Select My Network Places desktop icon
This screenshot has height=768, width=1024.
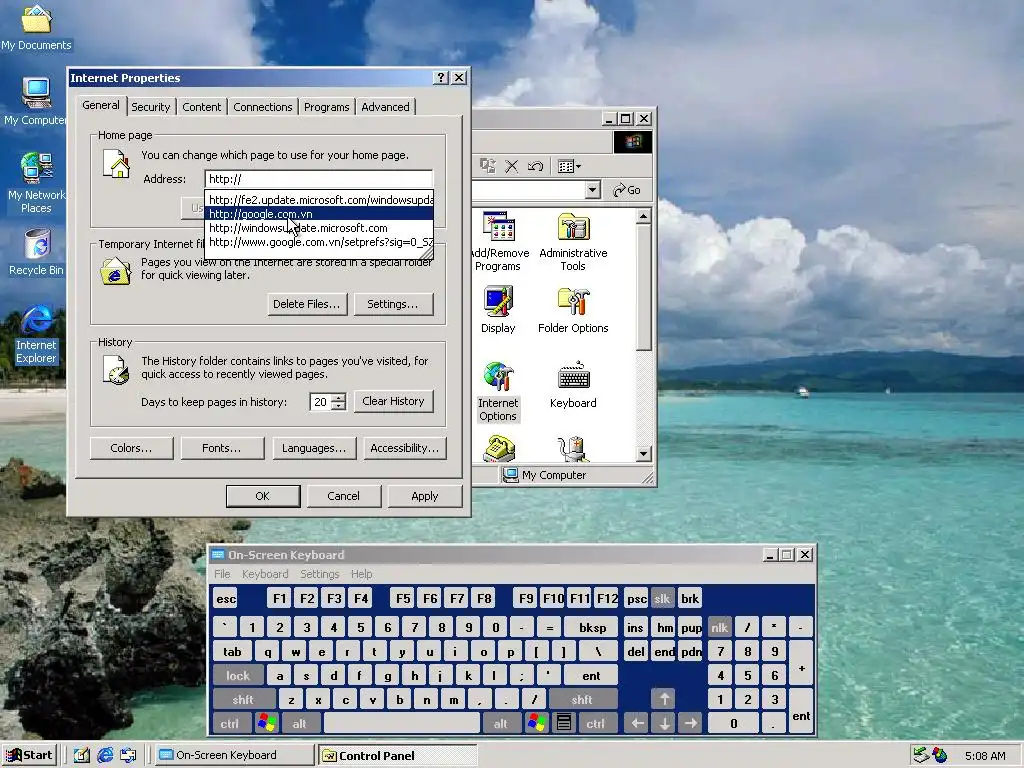click(35, 183)
